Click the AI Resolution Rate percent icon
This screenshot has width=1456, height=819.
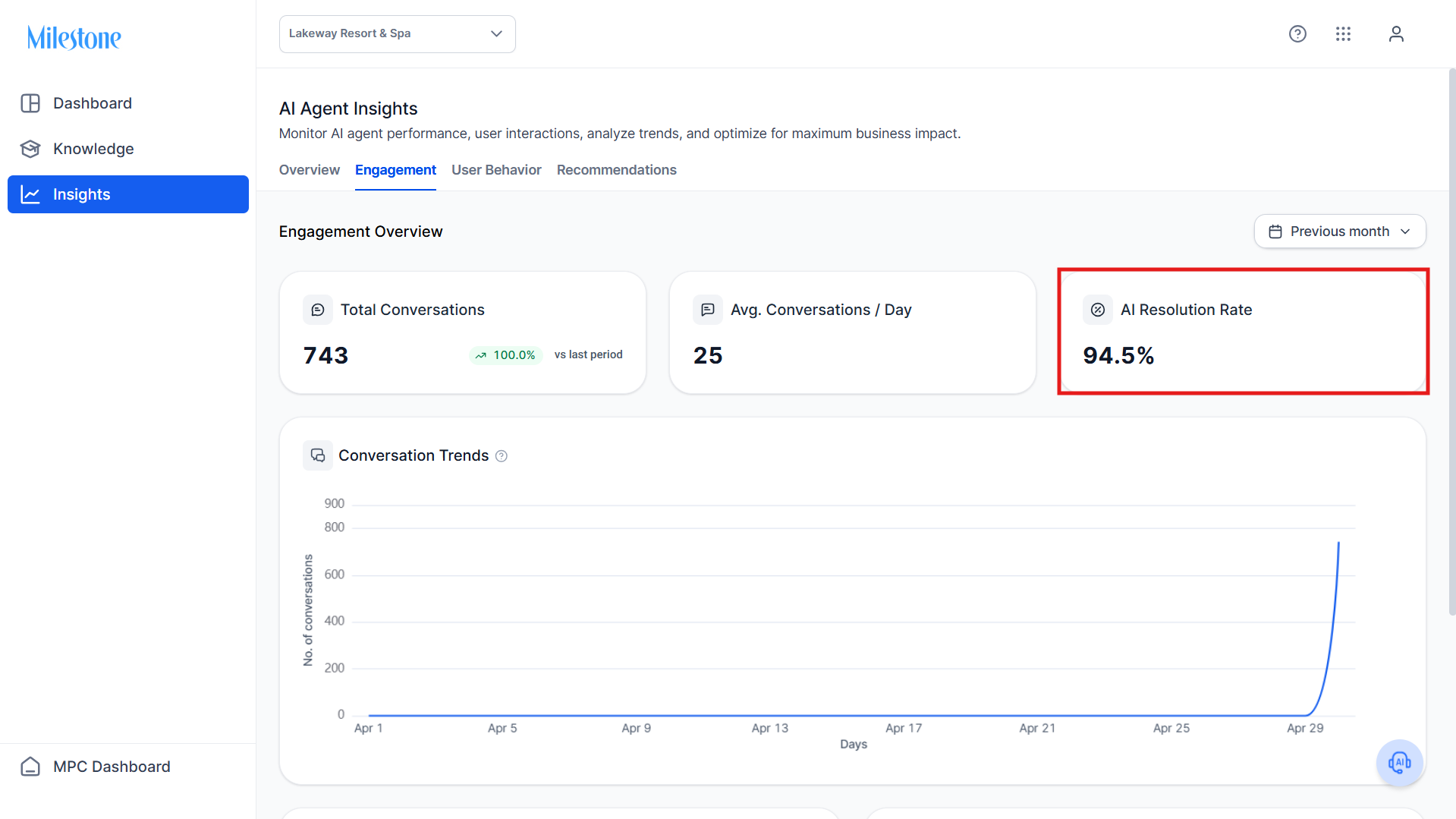[x=1097, y=310]
